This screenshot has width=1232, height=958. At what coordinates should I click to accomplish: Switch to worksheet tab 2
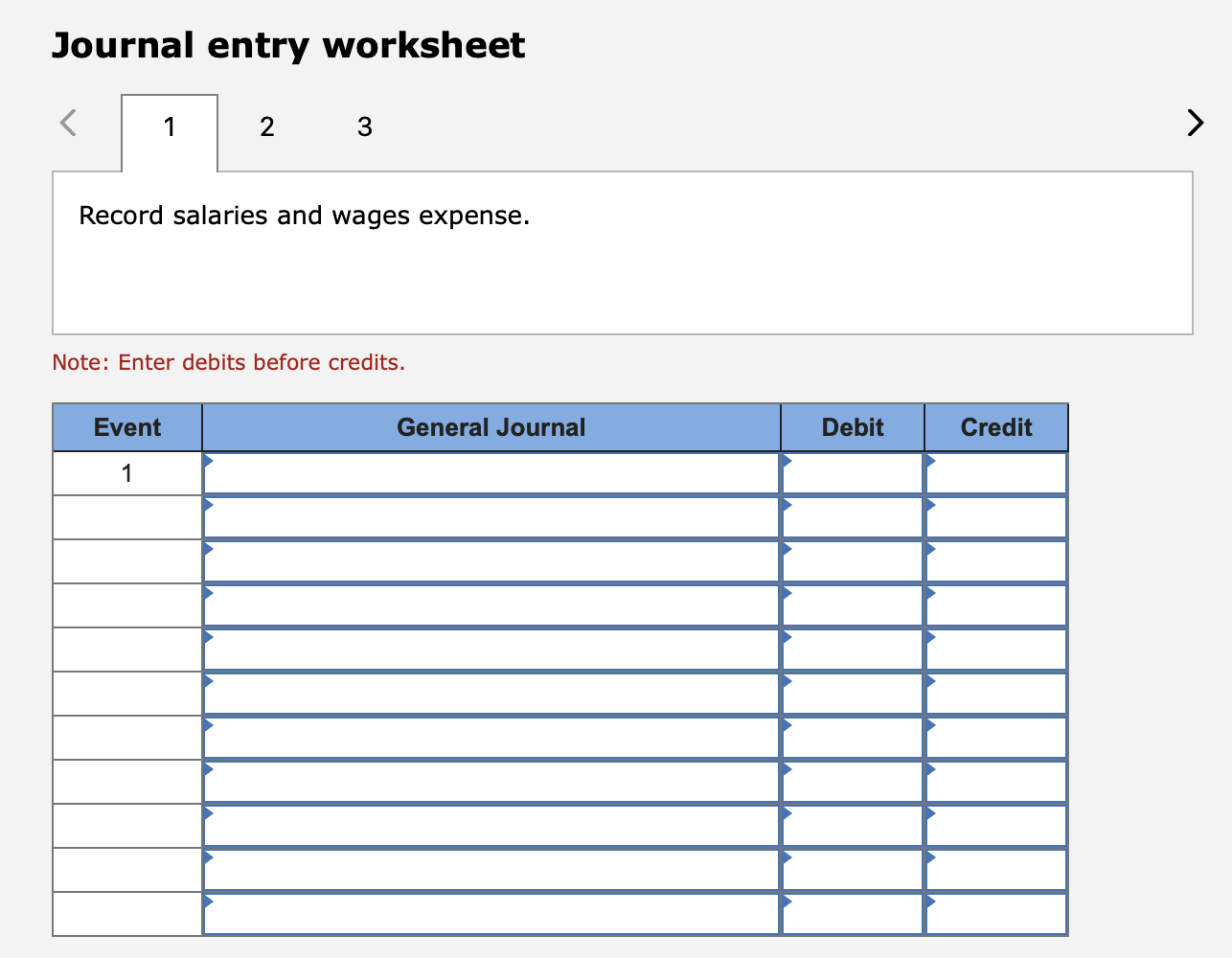pos(267,126)
